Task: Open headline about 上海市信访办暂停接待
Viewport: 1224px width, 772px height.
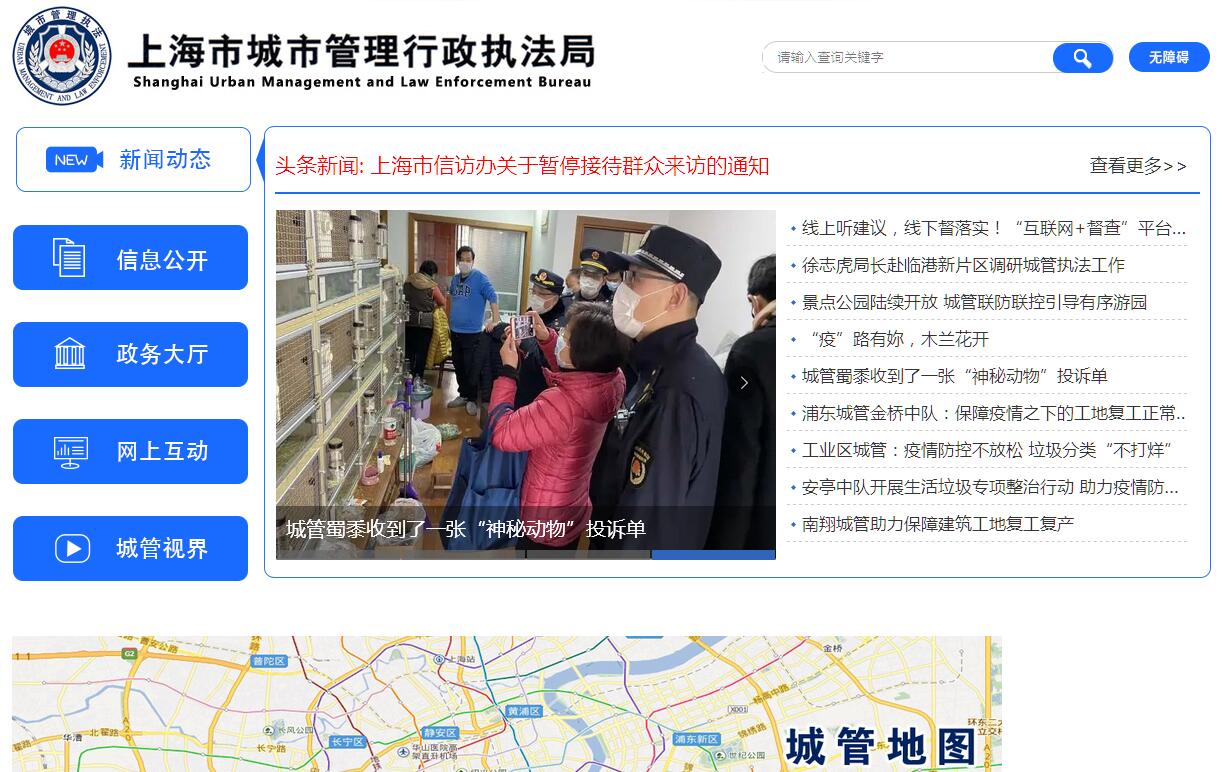Action: (x=522, y=166)
